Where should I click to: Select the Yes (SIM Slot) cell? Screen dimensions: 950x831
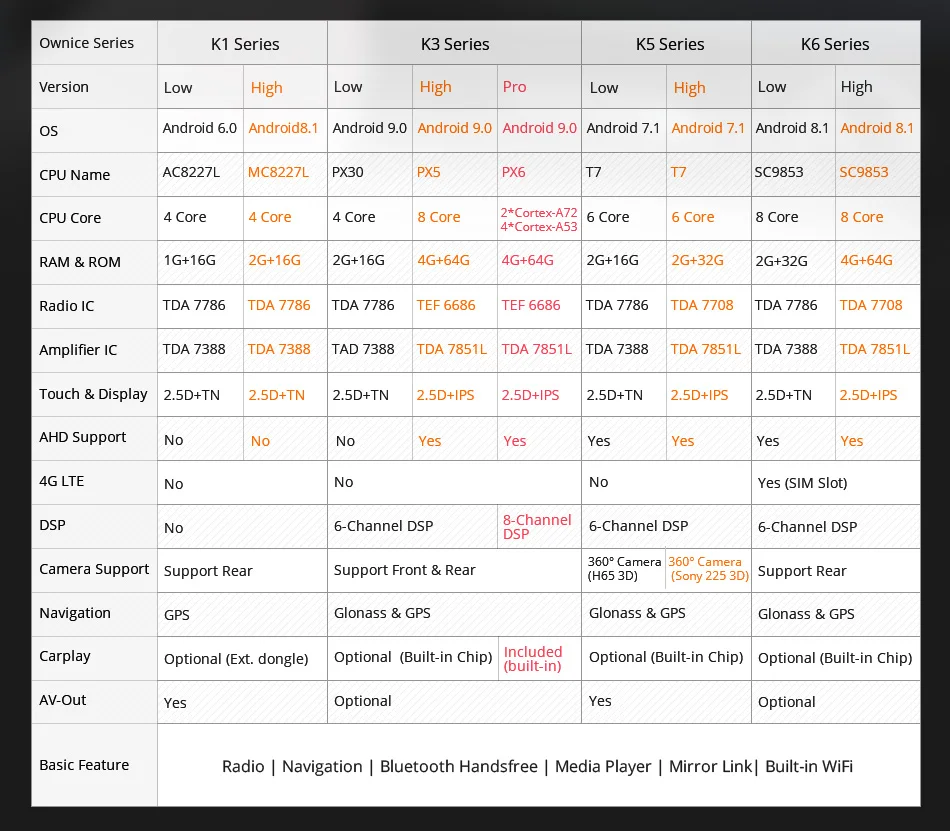click(835, 482)
